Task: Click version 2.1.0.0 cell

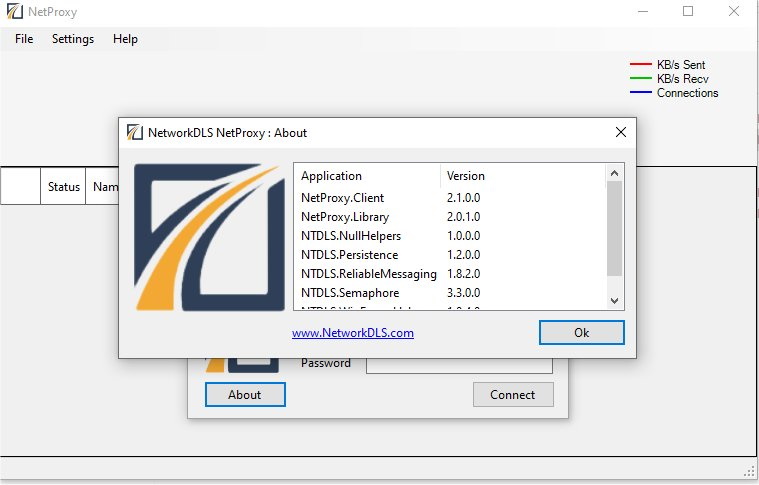Action: 463,198
